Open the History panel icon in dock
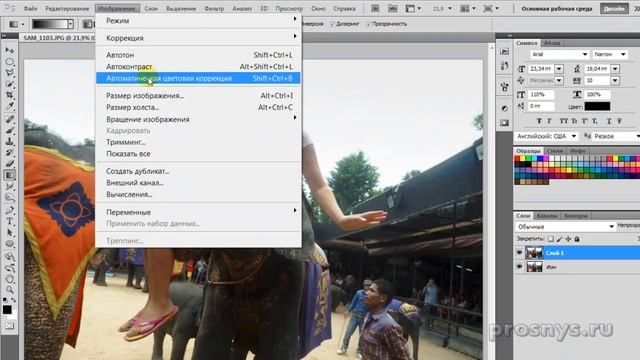640x360 pixels. [504, 66]
